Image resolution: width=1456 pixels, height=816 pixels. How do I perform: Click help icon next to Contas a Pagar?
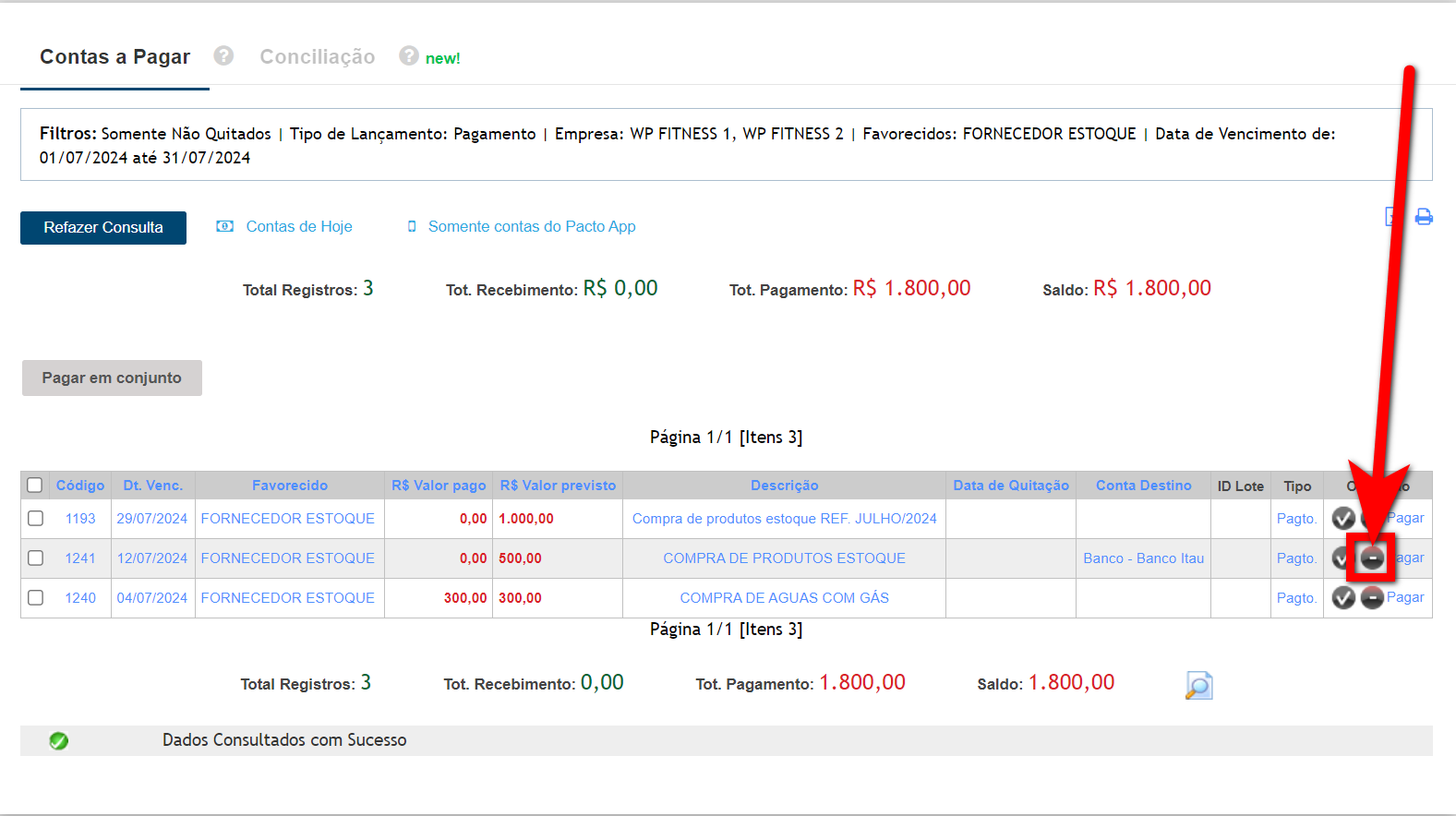(x=223, y=56)
